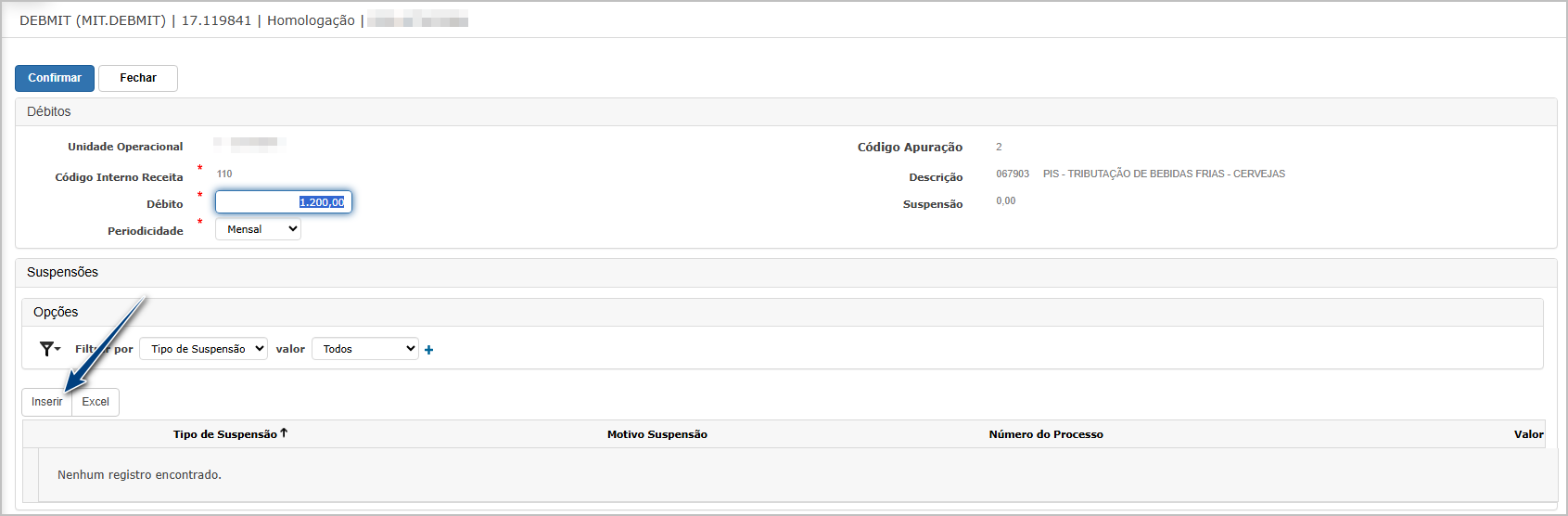Select the Número do Processo column header
1568x516 pixels.
coord(1045,434)
